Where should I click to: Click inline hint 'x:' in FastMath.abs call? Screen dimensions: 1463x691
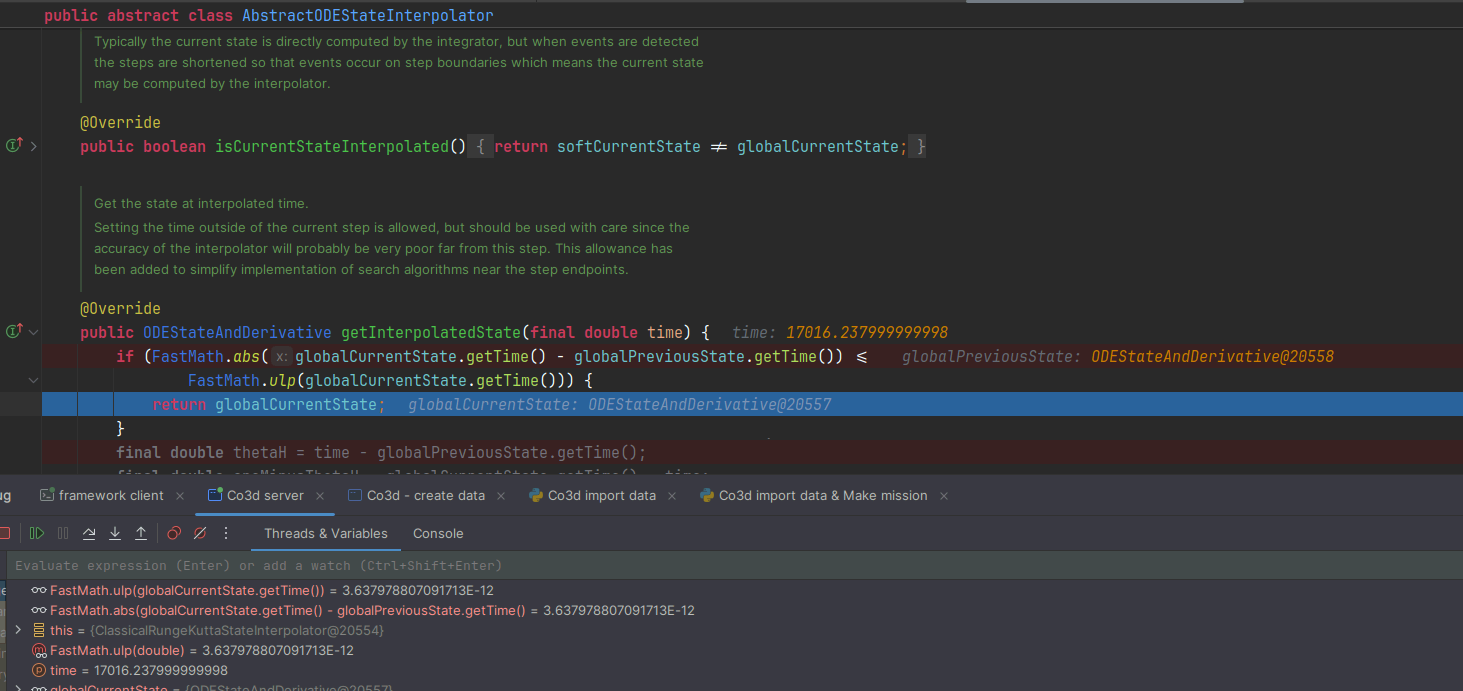(x=283, y=356)
